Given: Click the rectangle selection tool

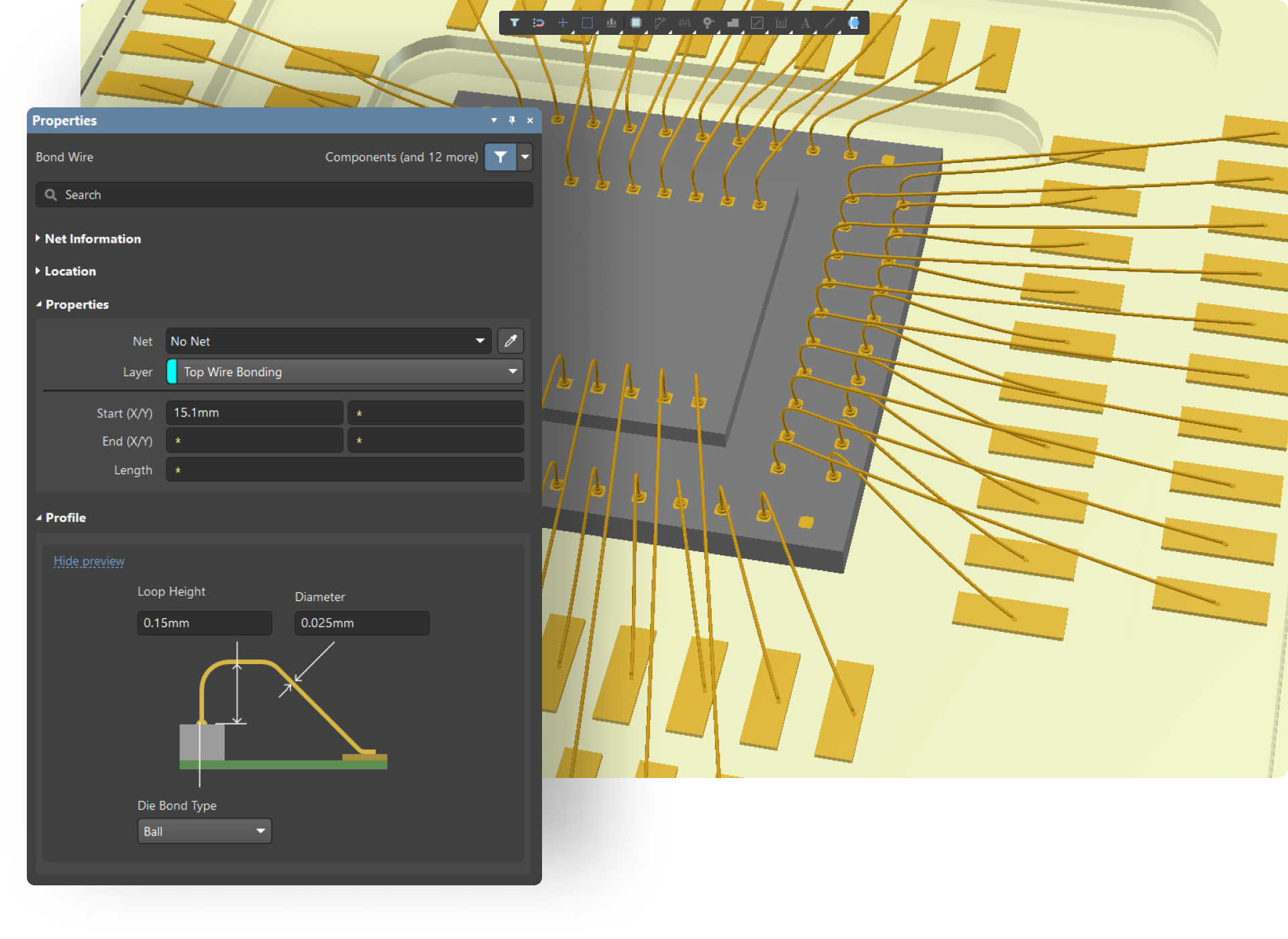Looking at the screenshot, I should 587,23.
